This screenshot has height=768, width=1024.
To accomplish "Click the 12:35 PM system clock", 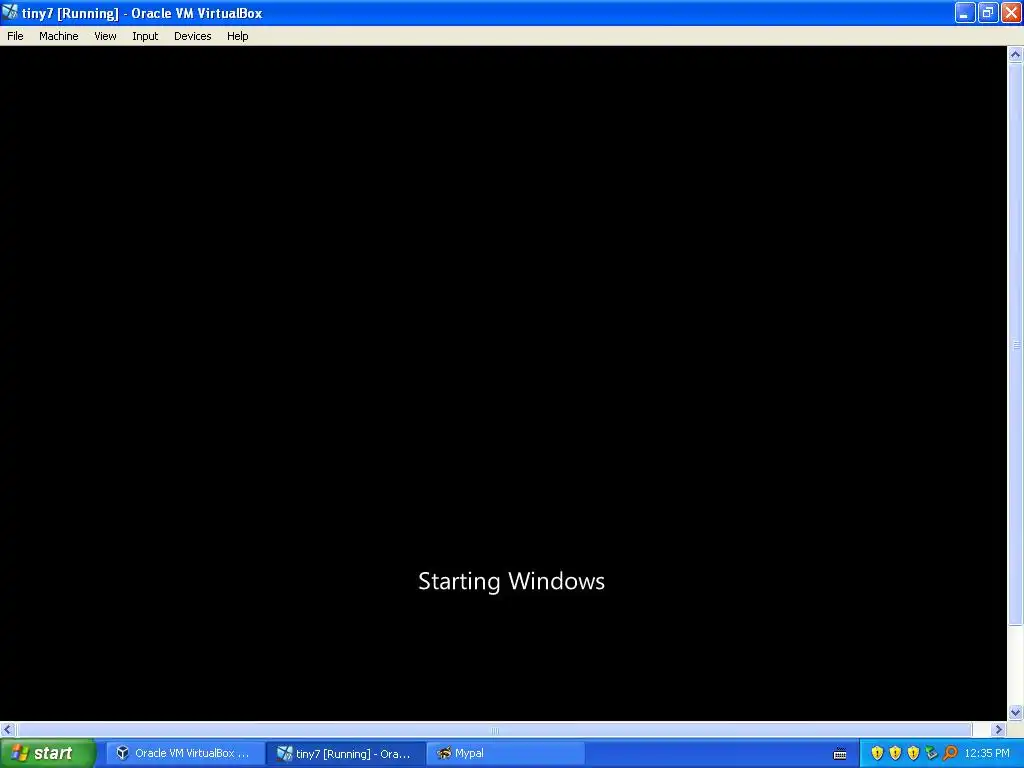I will 987,754.
